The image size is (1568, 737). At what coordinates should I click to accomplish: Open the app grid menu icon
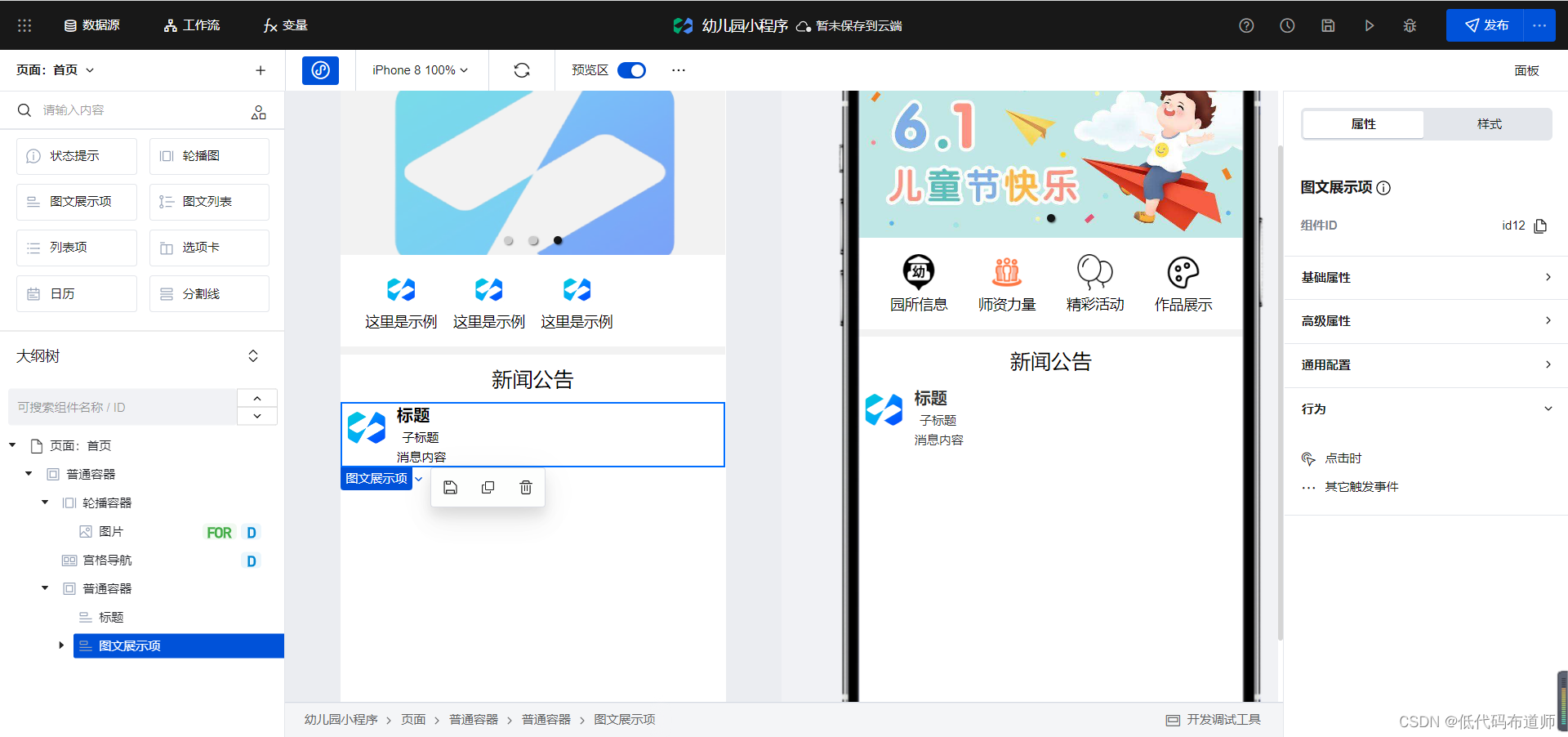coord(24,25)
